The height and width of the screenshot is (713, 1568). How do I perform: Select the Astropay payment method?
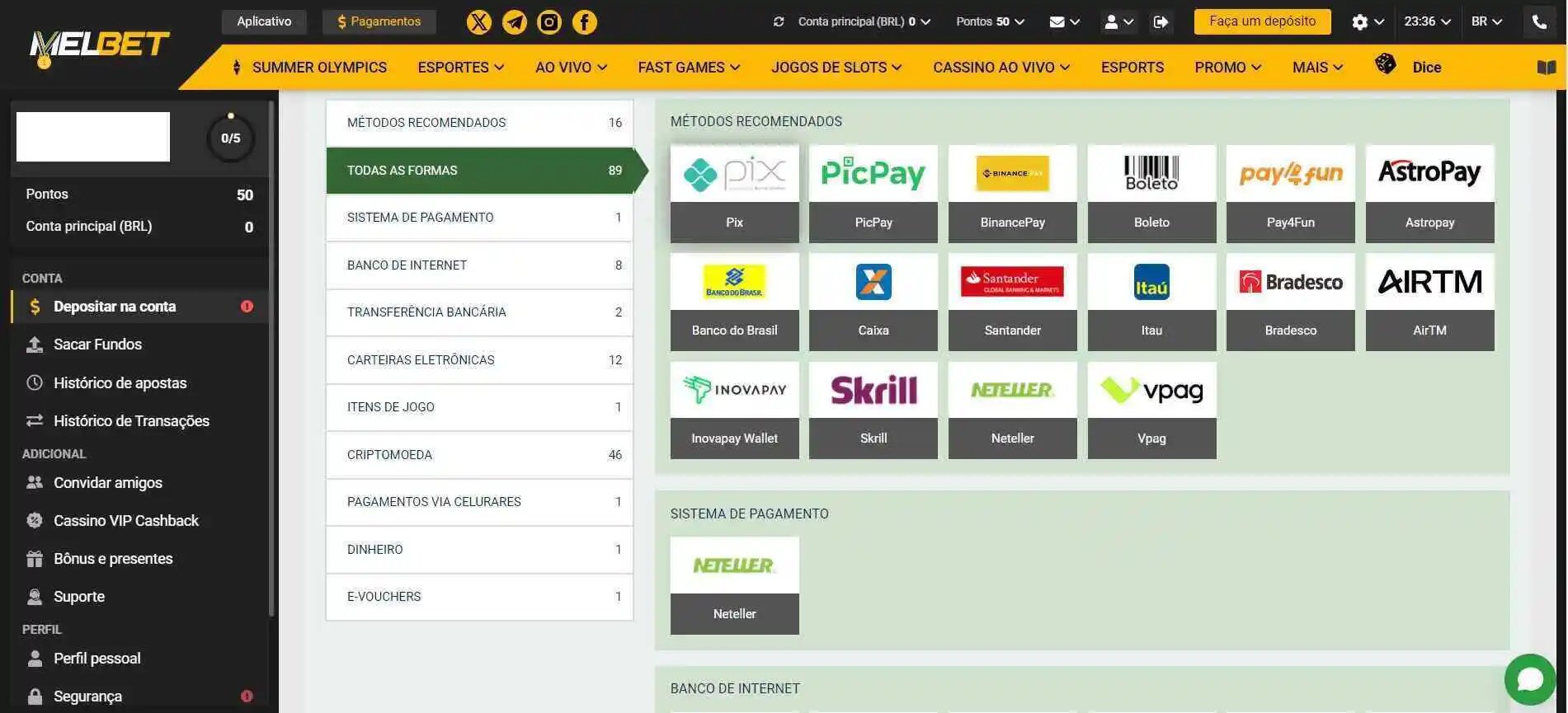pyautogui.click(x=1430, y=194)
